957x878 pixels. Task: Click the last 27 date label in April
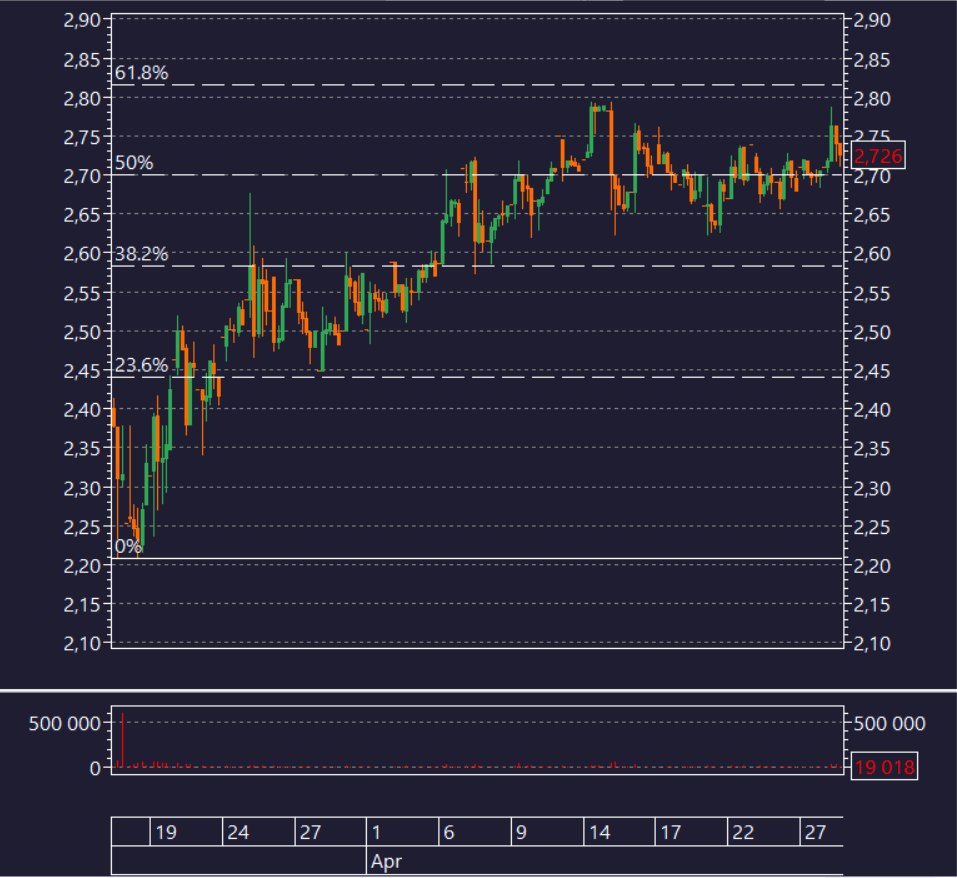[815, 832]
